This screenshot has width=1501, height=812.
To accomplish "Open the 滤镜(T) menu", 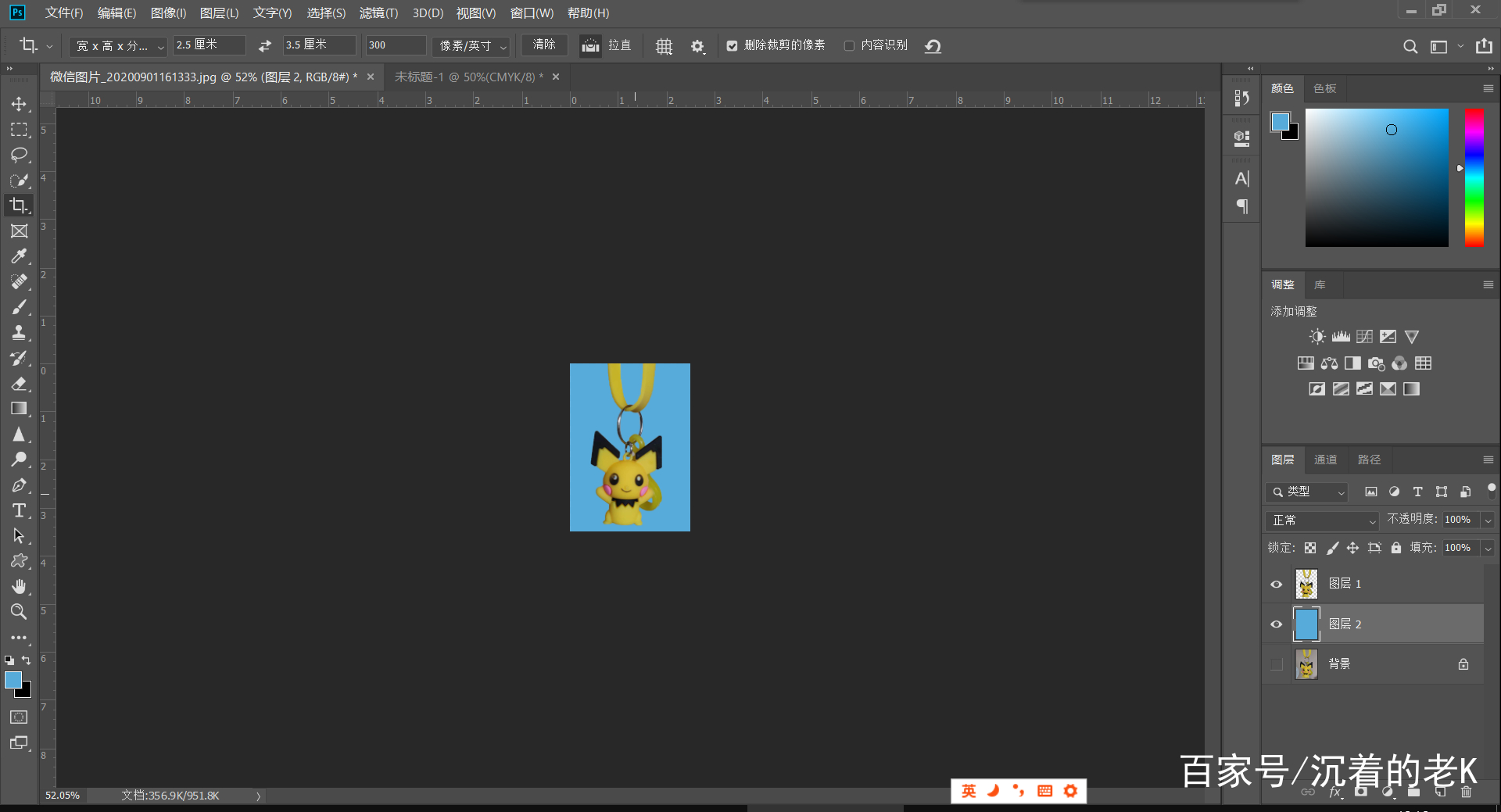I will [378, 13].
